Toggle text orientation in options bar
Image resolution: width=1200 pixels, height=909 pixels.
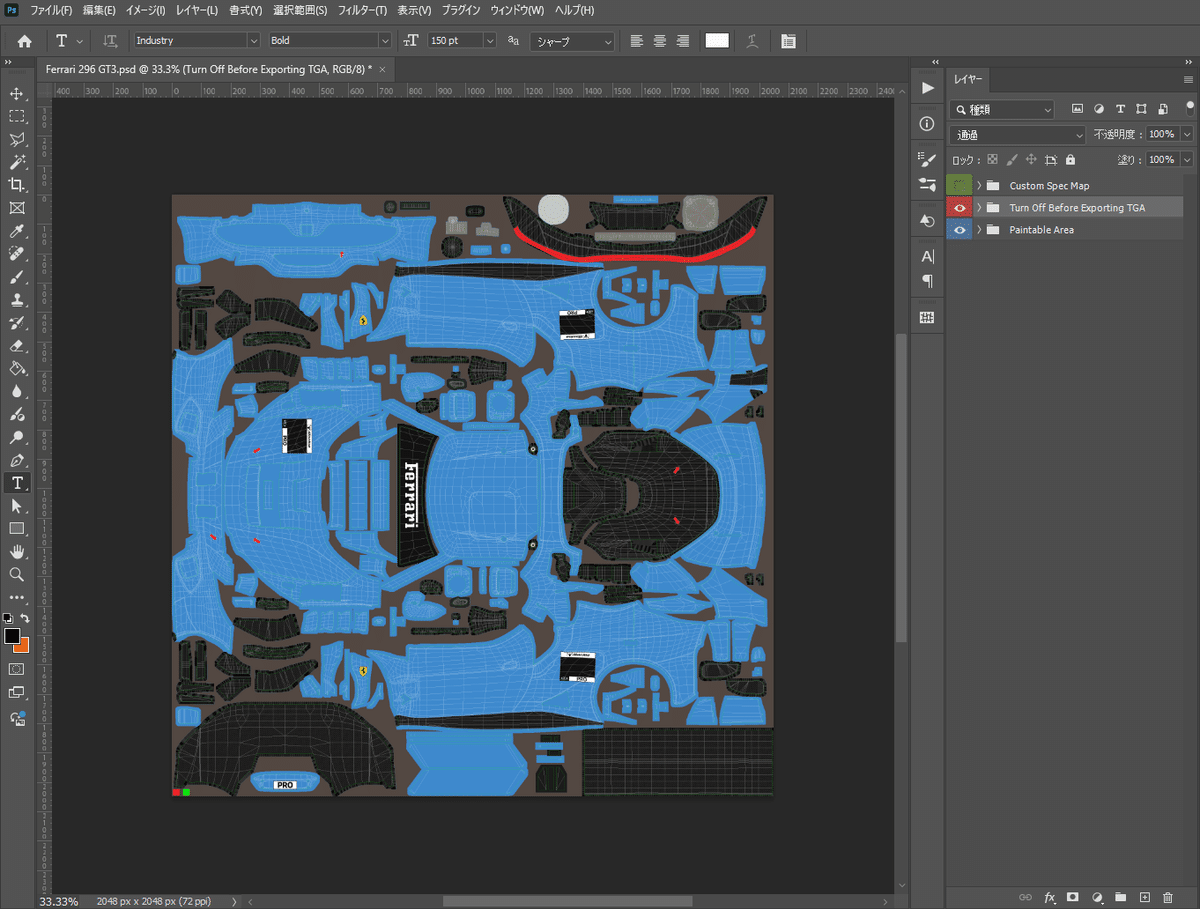click(111, 41)
